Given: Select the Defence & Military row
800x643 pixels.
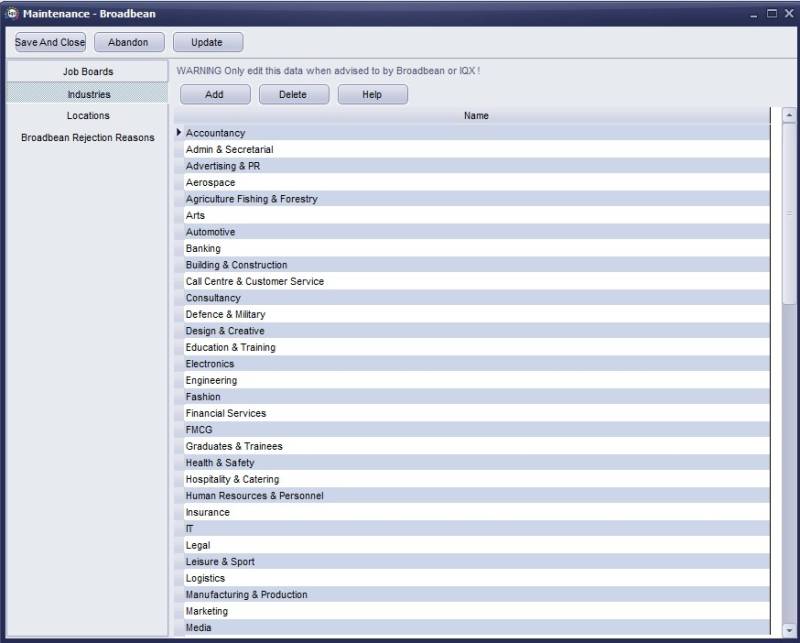Looking at the screenshot, I should (x=477, y=314).
